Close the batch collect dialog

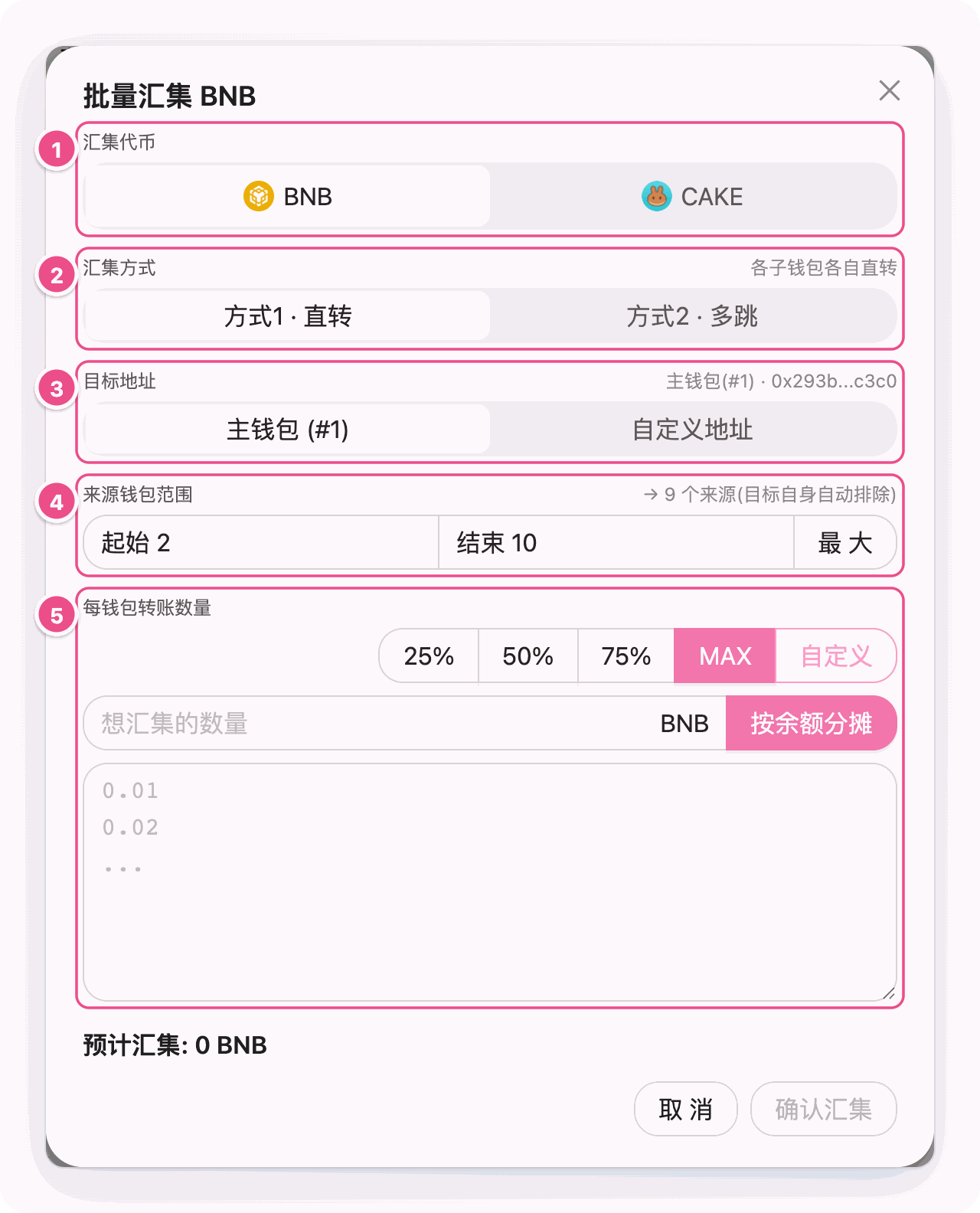[889, 90]
